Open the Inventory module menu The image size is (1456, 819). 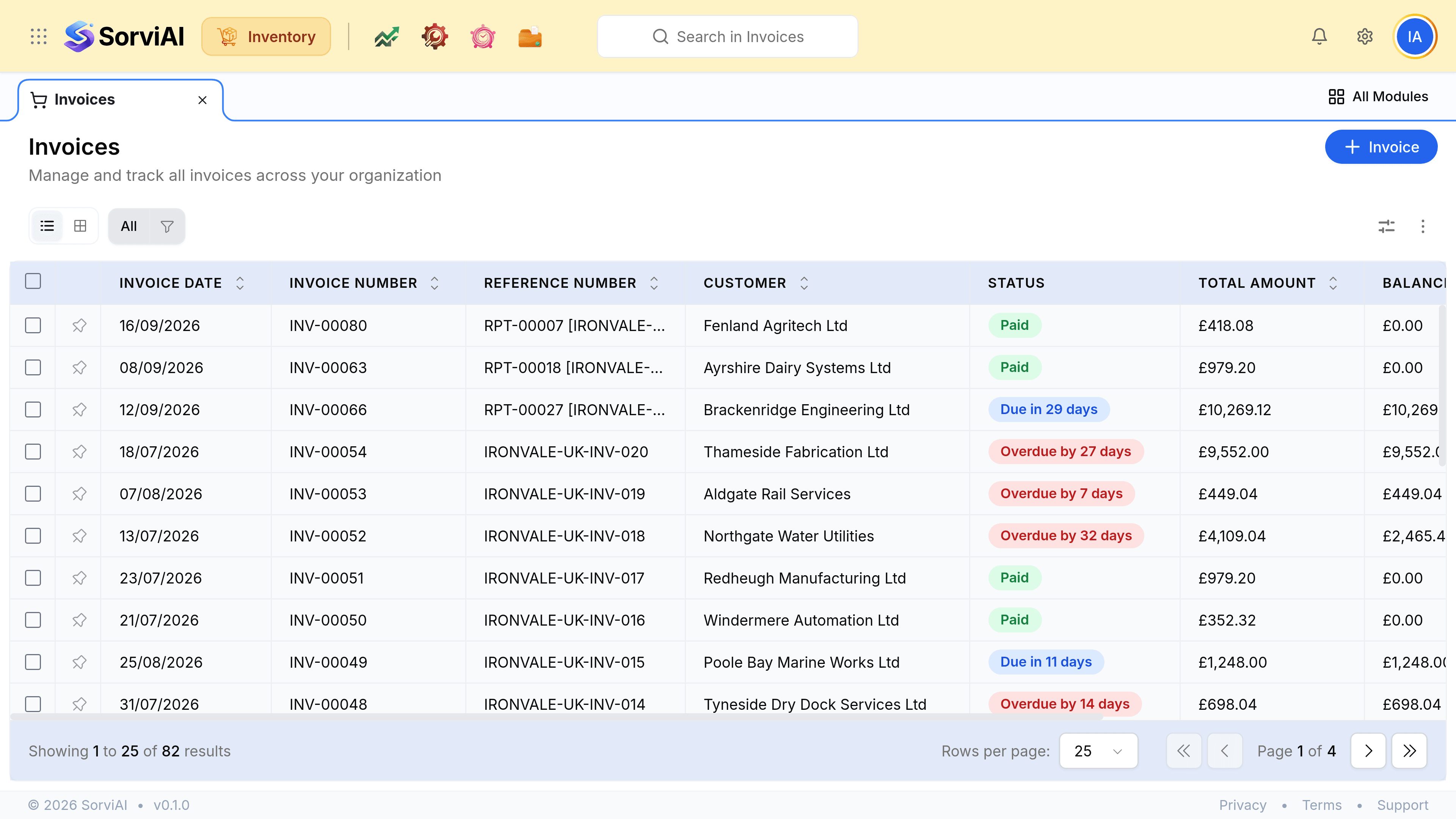tap(266, 37)
